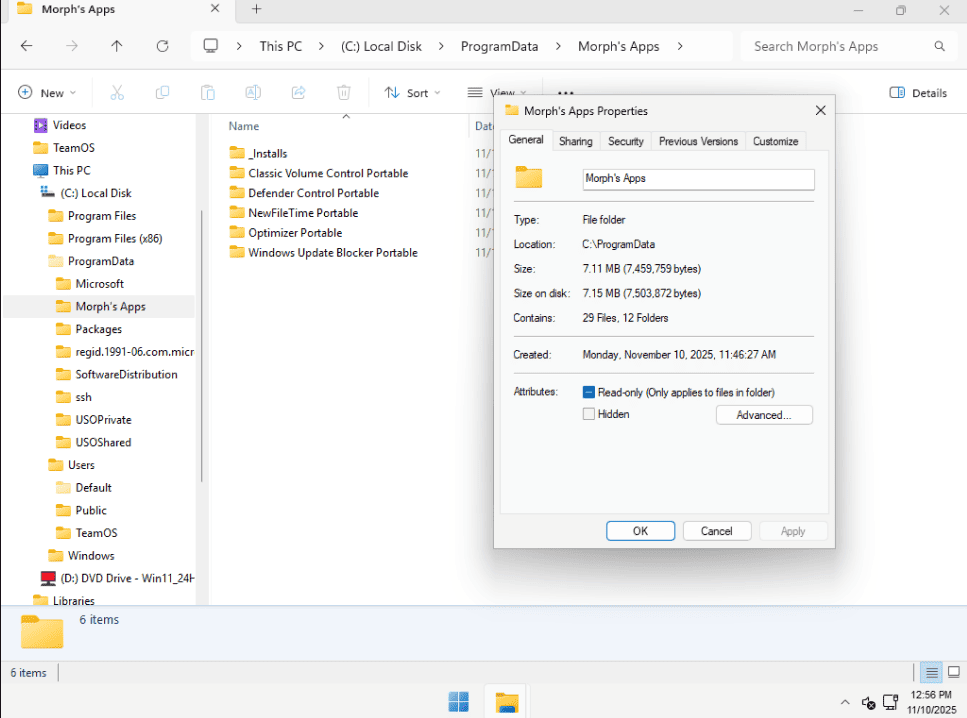
Task: Open the New item dropdown
Action: click(48, 93)
